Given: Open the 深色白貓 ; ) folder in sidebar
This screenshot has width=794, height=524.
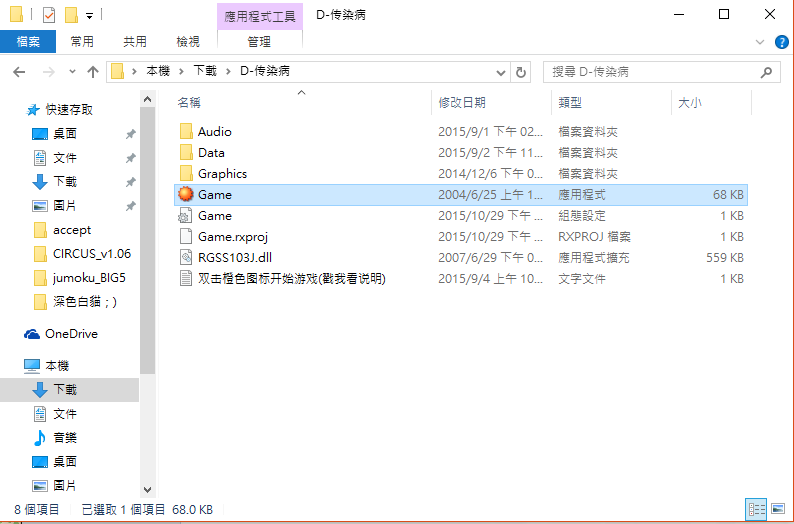Looking at the screenshot, I should pos(75,302).
